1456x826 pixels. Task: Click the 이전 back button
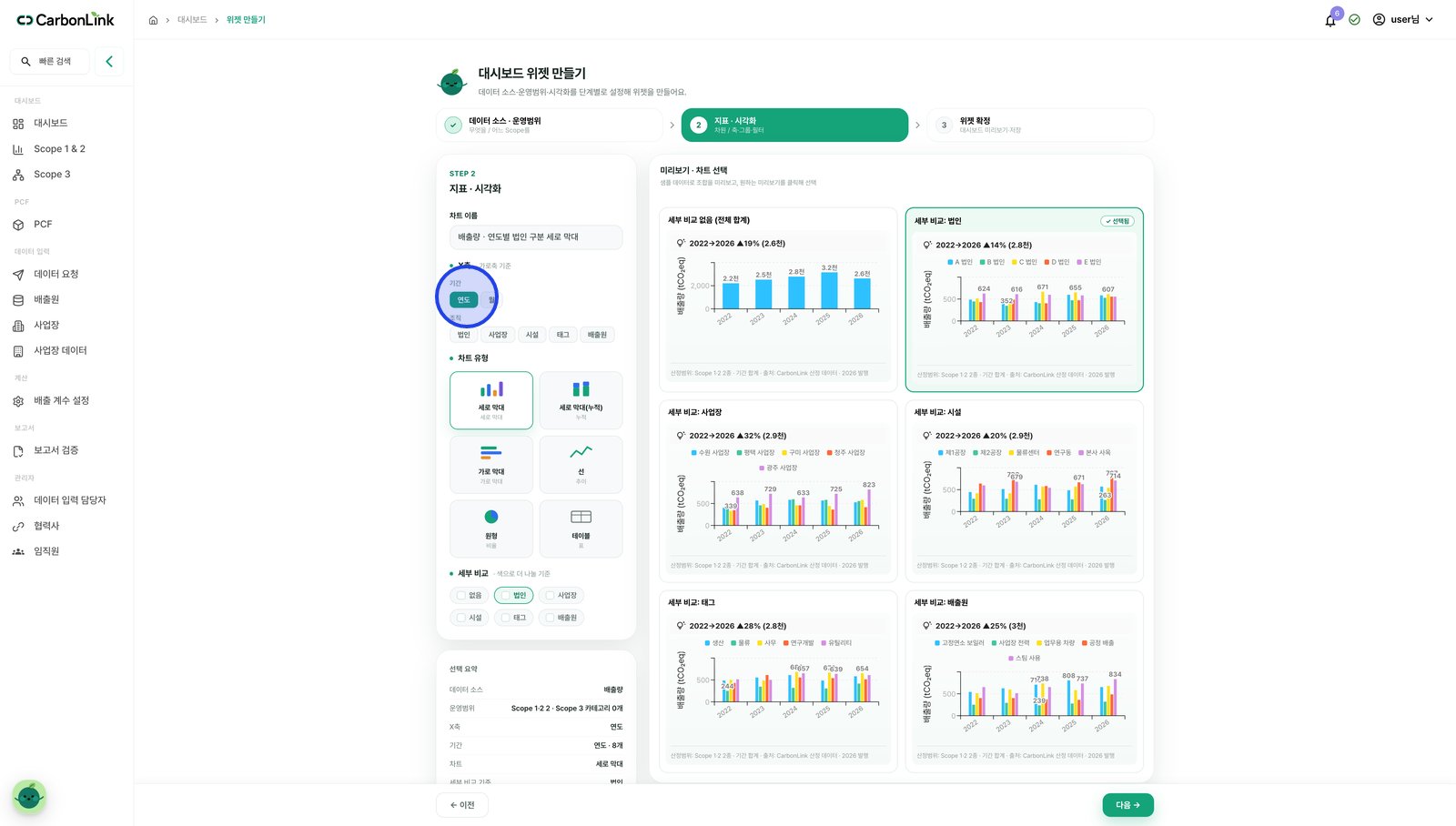pos(462,805)
